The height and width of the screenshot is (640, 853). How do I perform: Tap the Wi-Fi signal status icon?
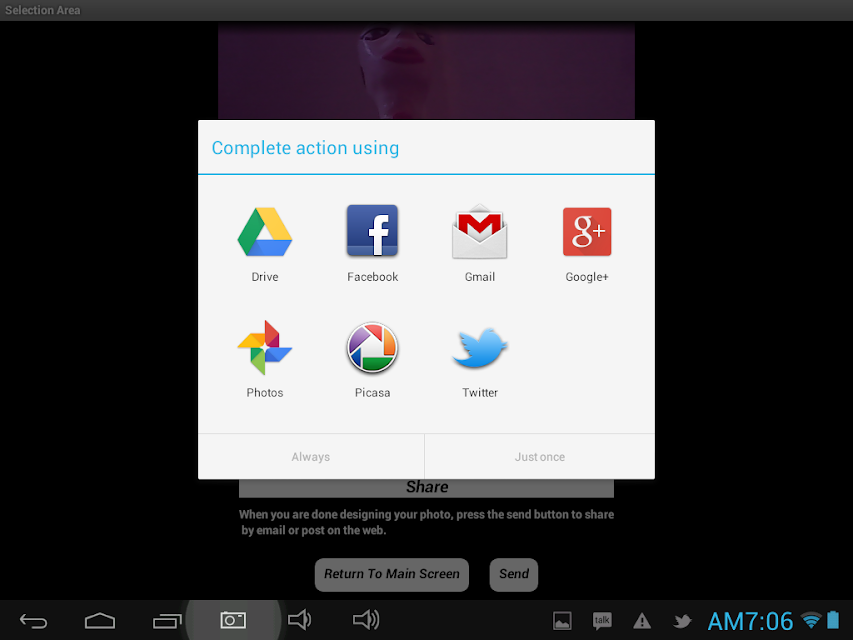pyautogui.click(x=812, y=620)
